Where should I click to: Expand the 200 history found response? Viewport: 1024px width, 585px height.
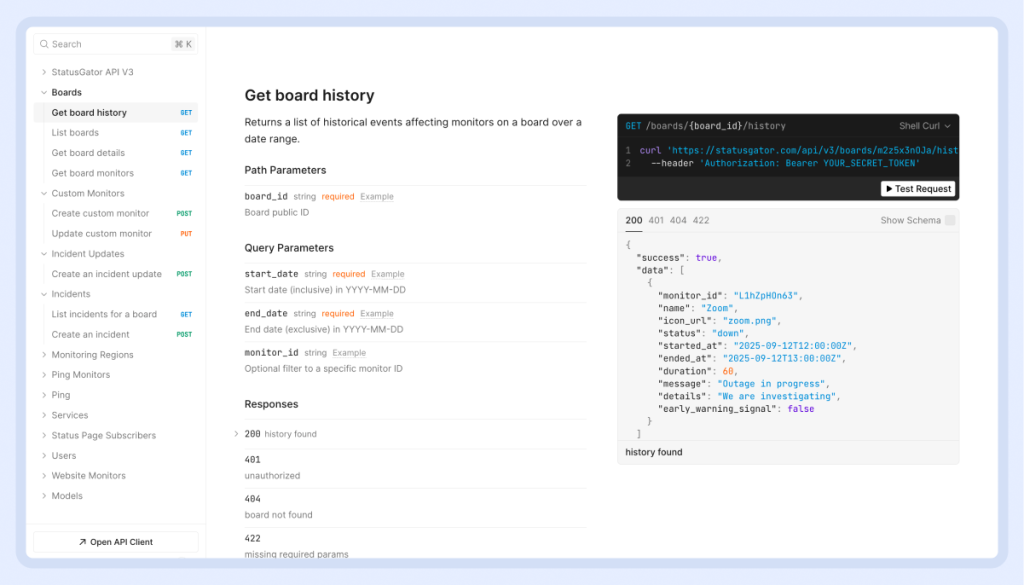pos(237,434)
